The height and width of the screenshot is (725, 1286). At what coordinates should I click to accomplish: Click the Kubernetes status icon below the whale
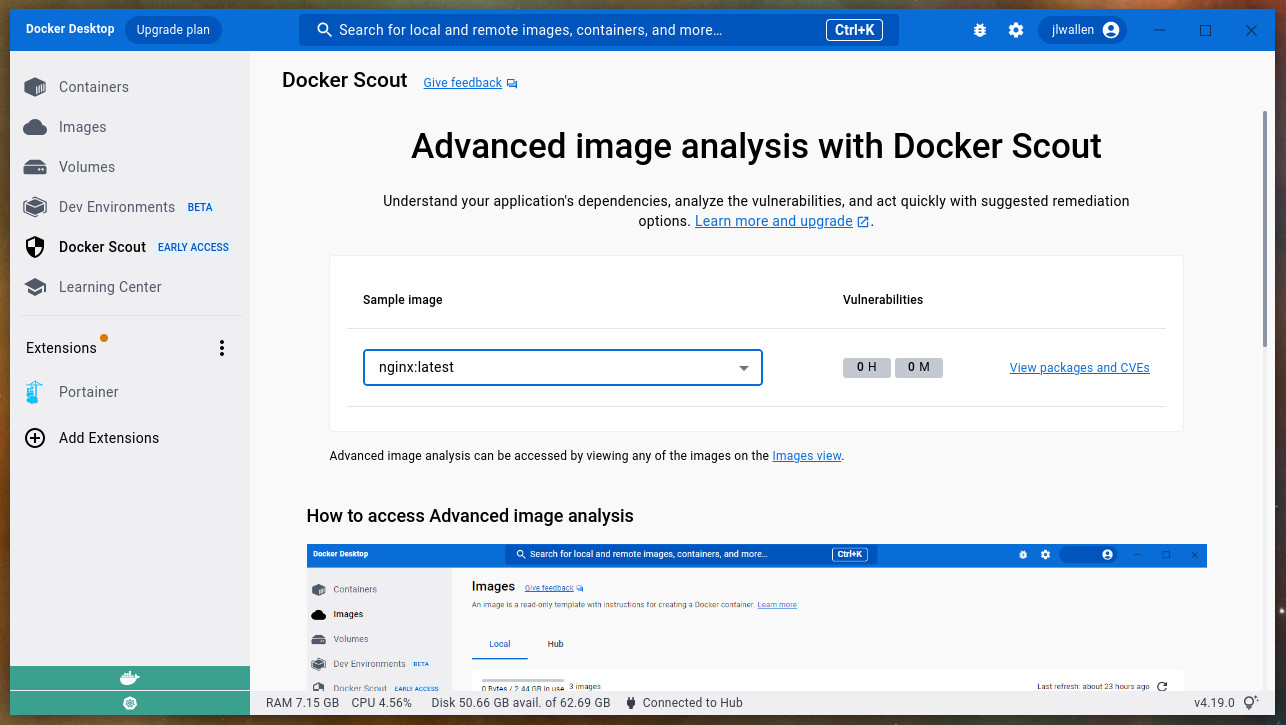coord(130,703)
